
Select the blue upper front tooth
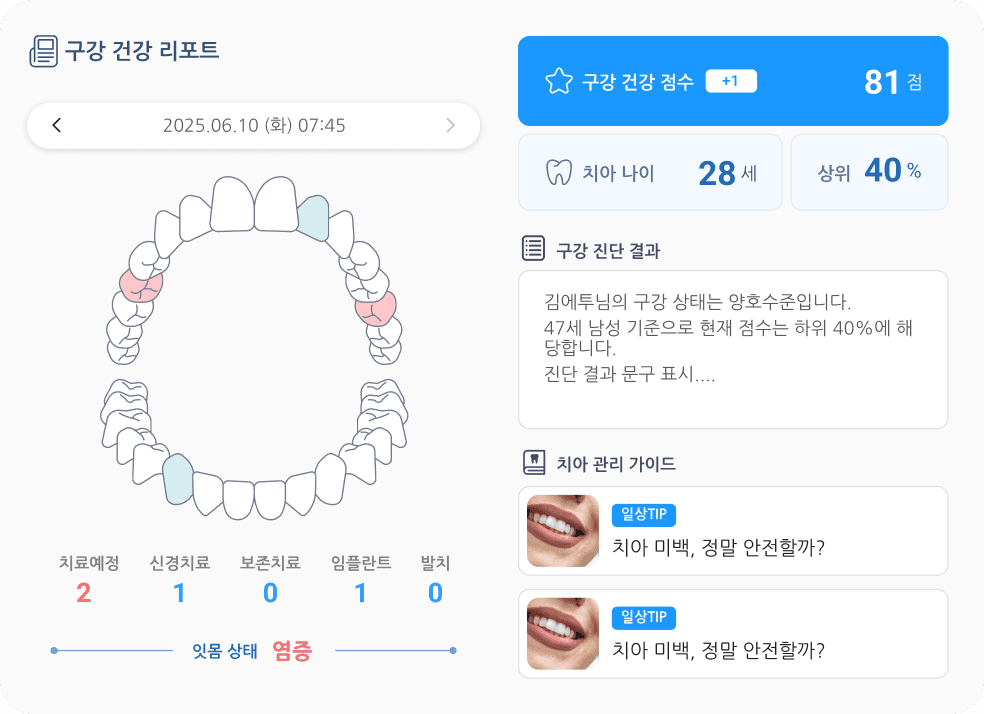pyautogui.click(x=313, y=218)
